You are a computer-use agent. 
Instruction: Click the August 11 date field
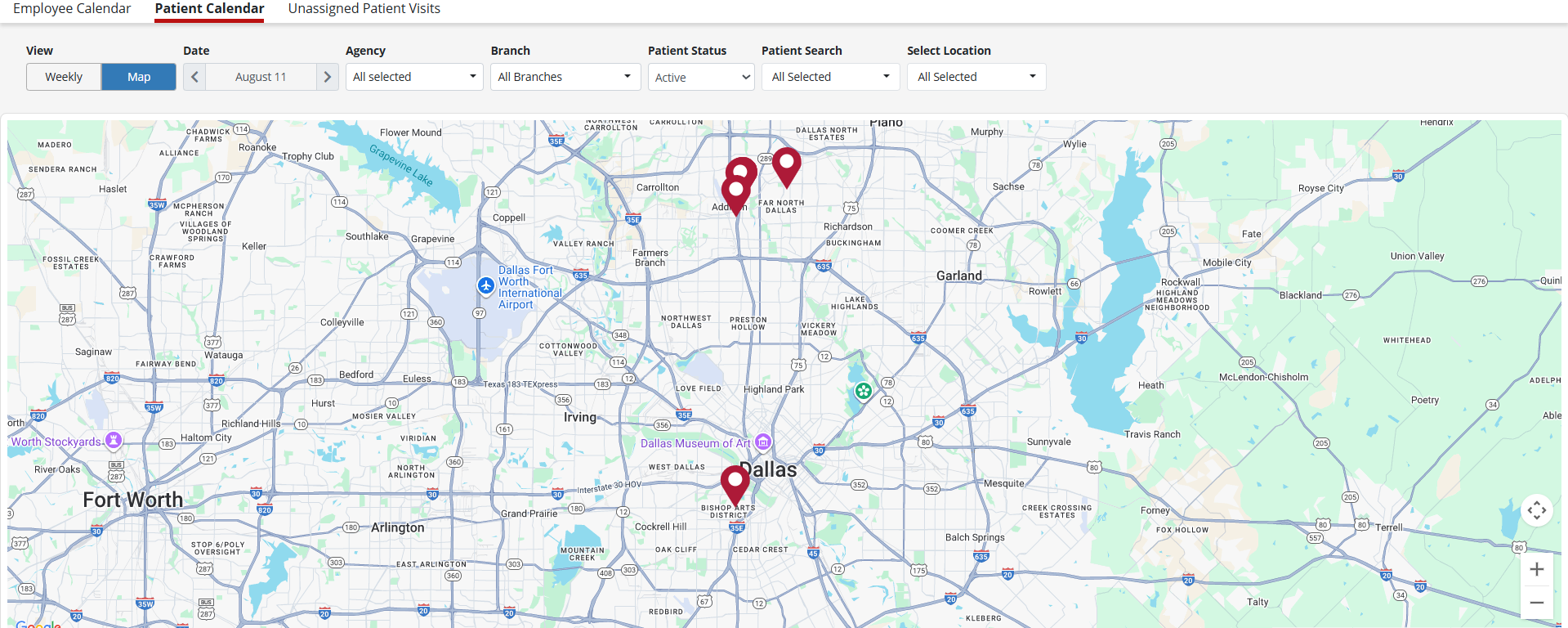(261, 77)
